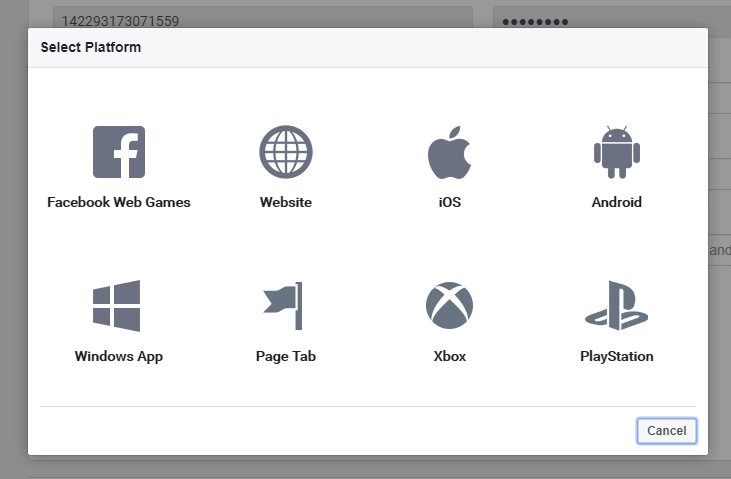Choose the PlayStation text label

(616, 356)
